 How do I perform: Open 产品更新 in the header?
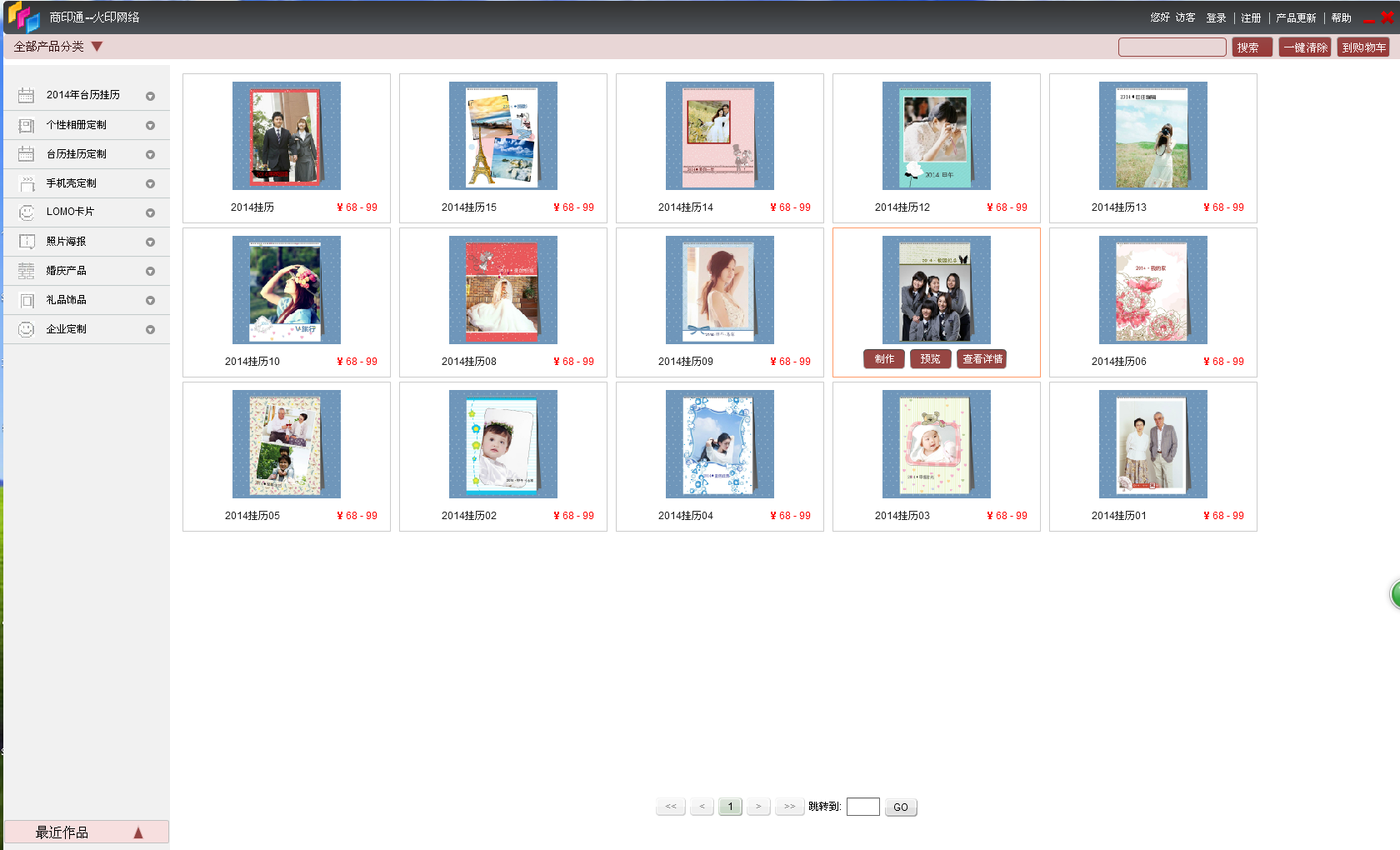tap(1296, 17)
